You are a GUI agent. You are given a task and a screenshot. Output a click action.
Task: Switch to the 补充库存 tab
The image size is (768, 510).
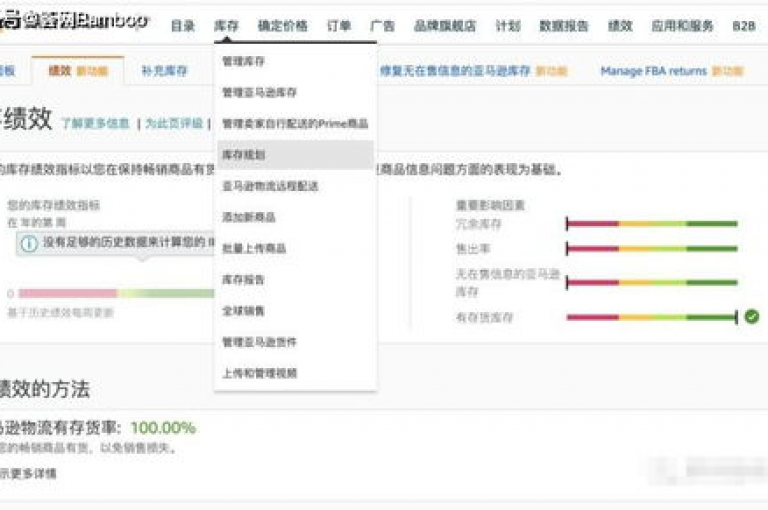pos(165,71)
